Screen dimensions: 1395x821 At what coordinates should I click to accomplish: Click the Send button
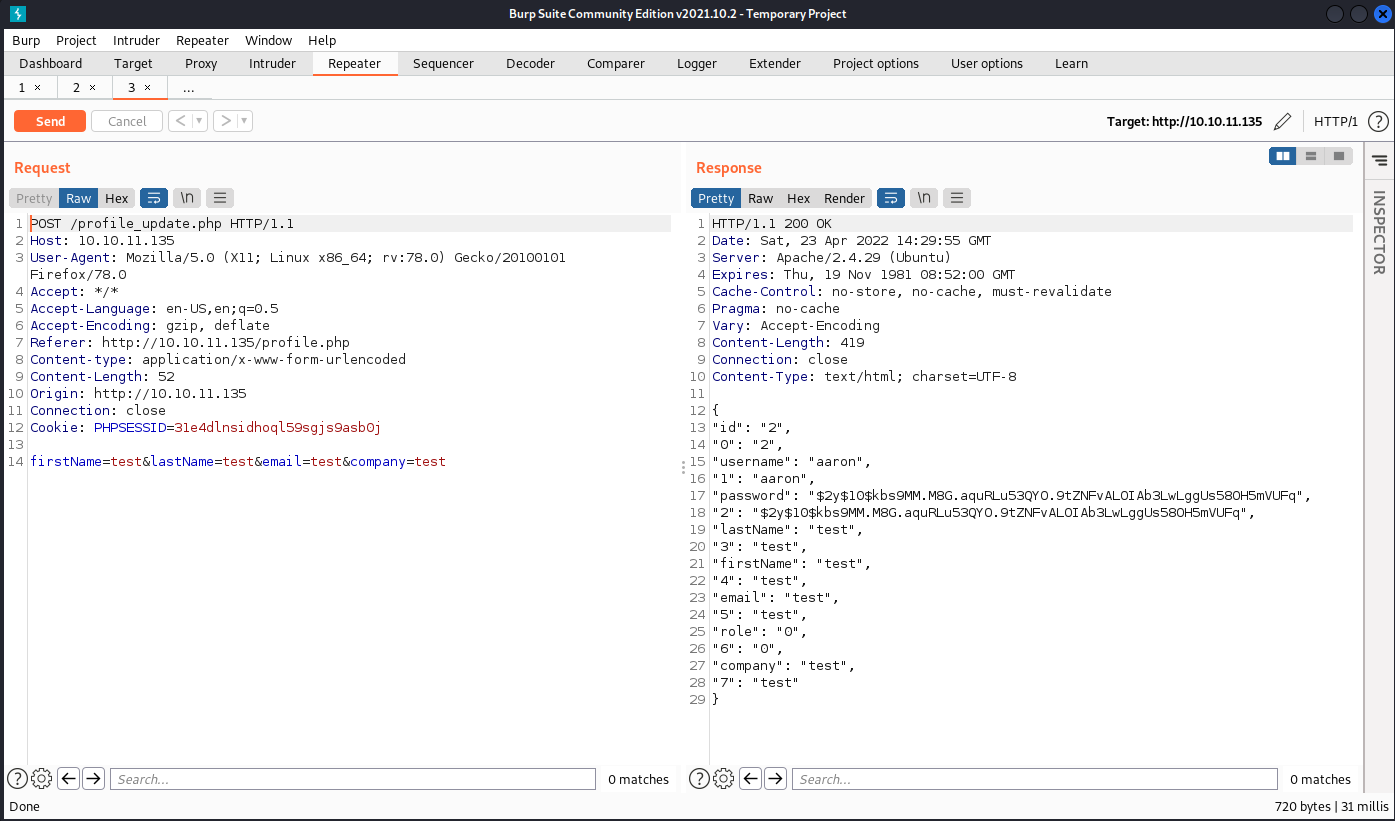(x=50, y=121)
